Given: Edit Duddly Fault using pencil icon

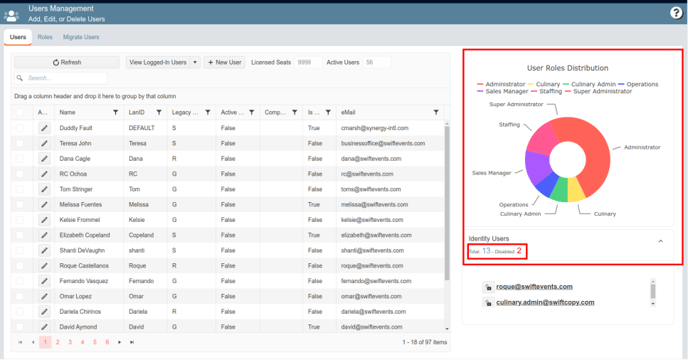Looking at the screenshot, I should [44, 128].
